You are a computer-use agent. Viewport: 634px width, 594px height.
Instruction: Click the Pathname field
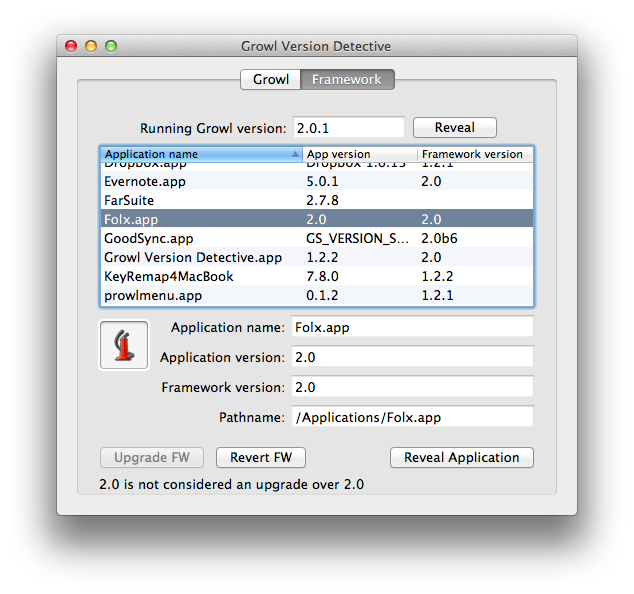[412, 416]
